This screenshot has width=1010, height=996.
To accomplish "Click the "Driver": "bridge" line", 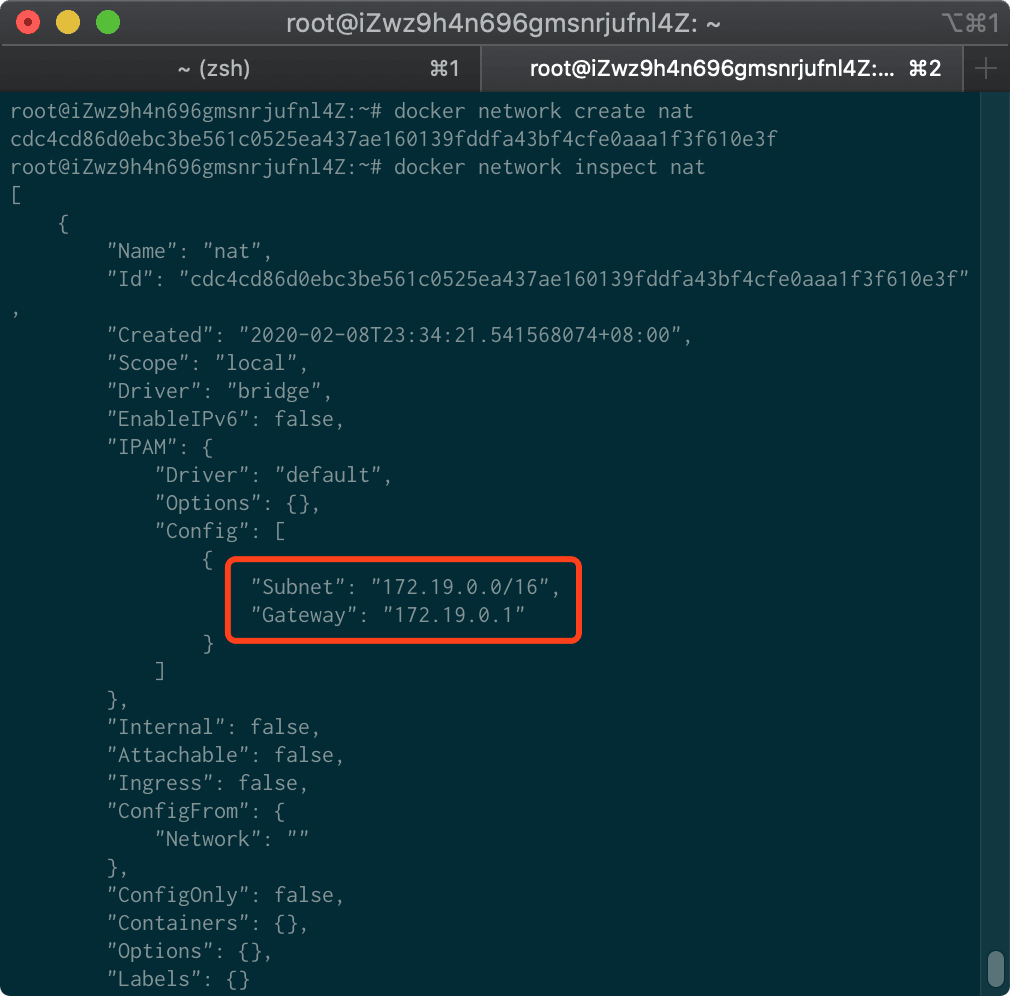I will coord(219,391).
